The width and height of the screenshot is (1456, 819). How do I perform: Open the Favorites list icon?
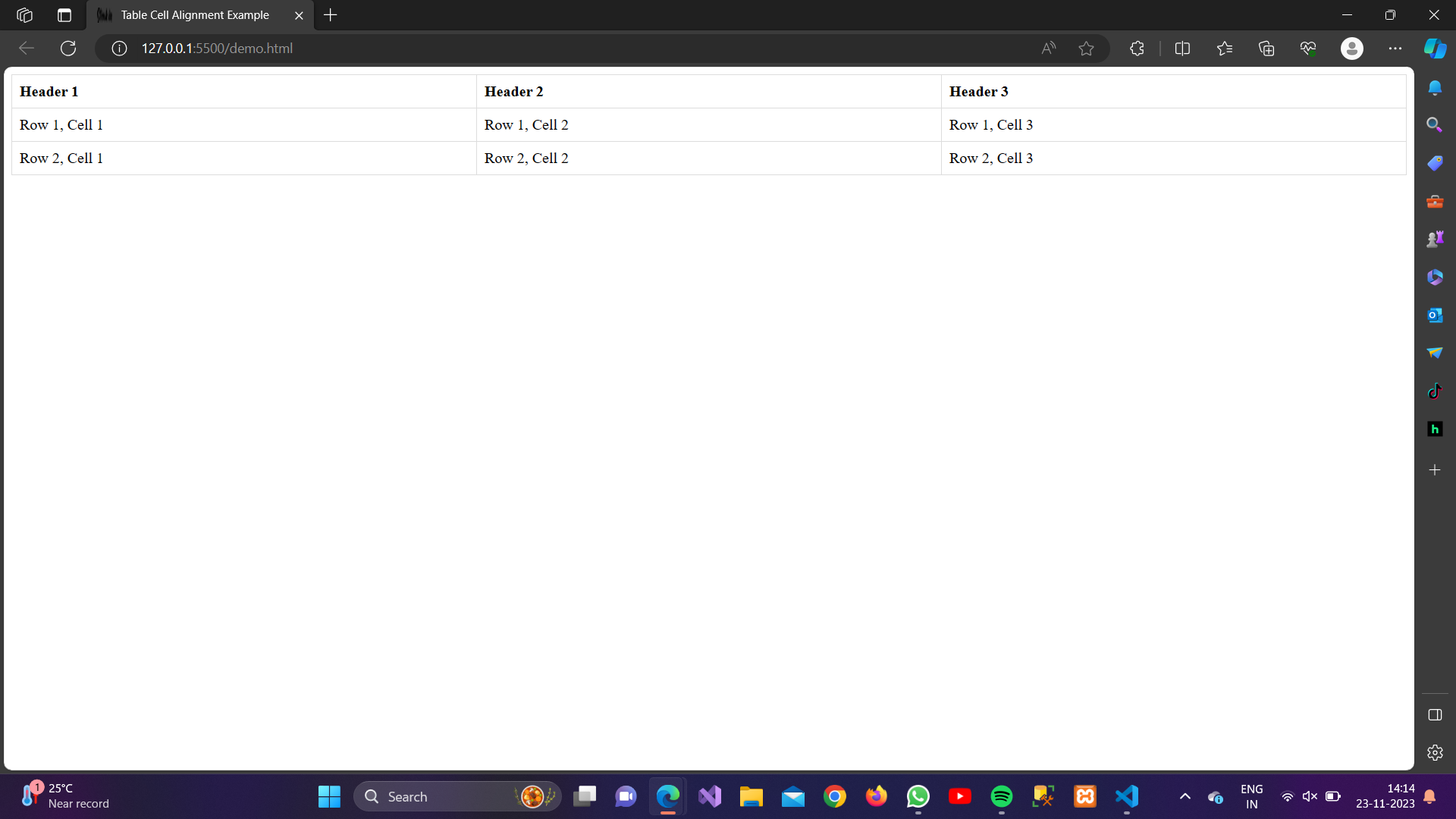pos(1224,49)
